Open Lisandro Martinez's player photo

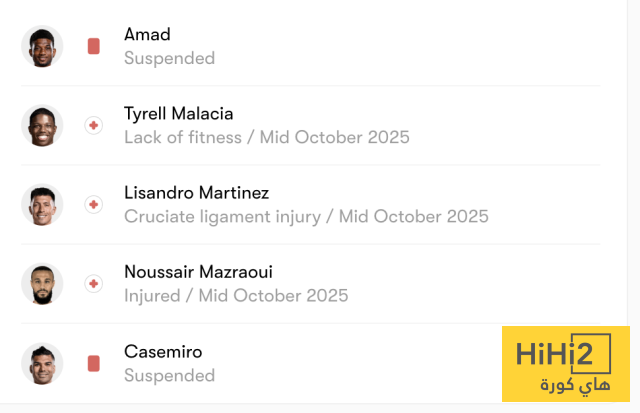click(42, 204)
